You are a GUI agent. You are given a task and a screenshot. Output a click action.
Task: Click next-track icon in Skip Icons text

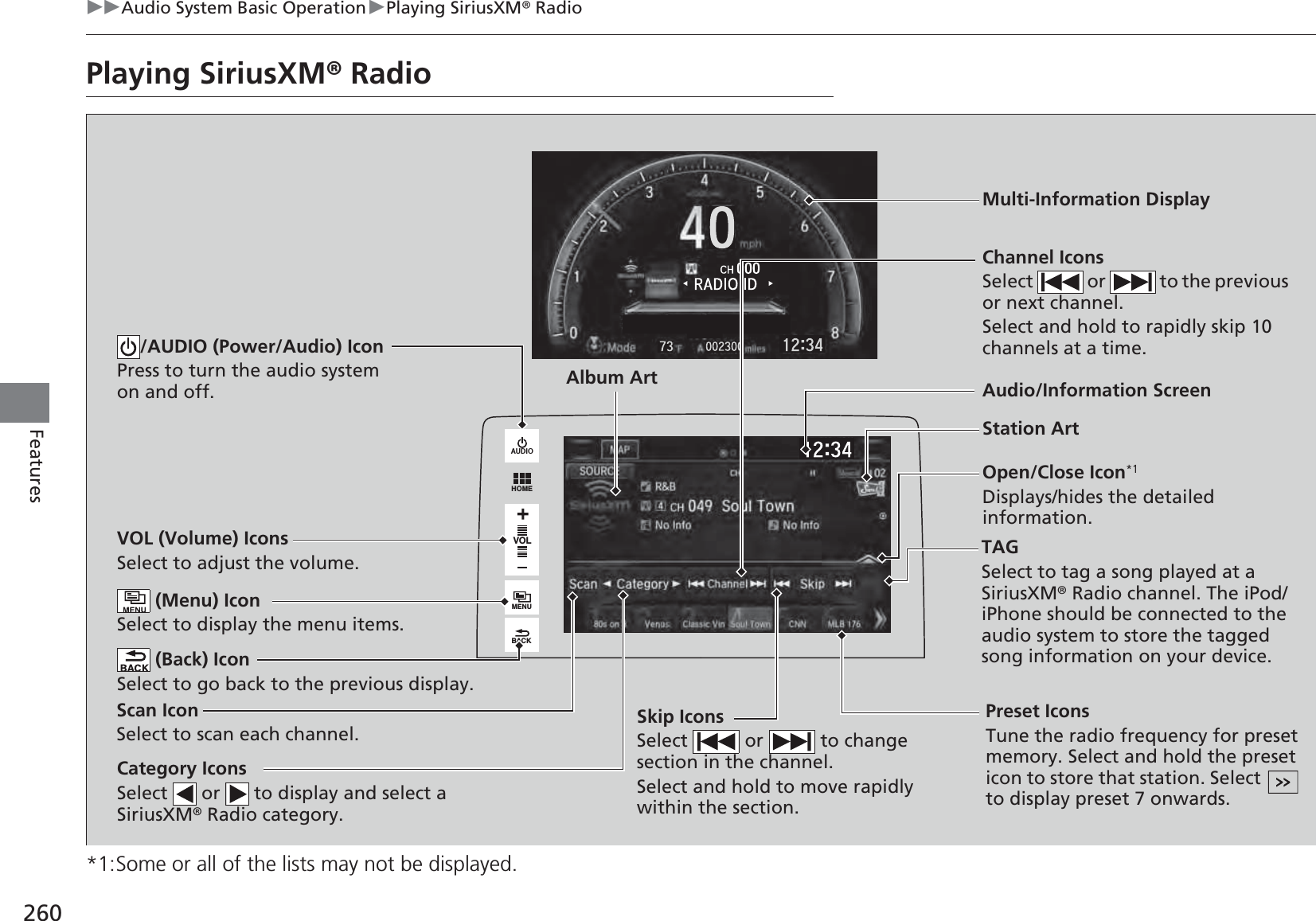pyautogui.click(x=791, y=741)
